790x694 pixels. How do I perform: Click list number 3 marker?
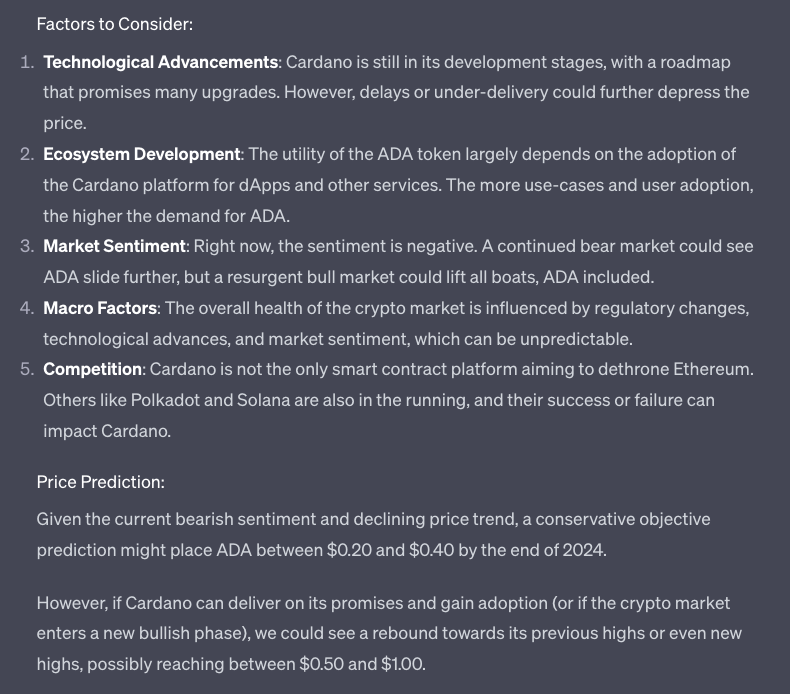click(x=27, y=246)
